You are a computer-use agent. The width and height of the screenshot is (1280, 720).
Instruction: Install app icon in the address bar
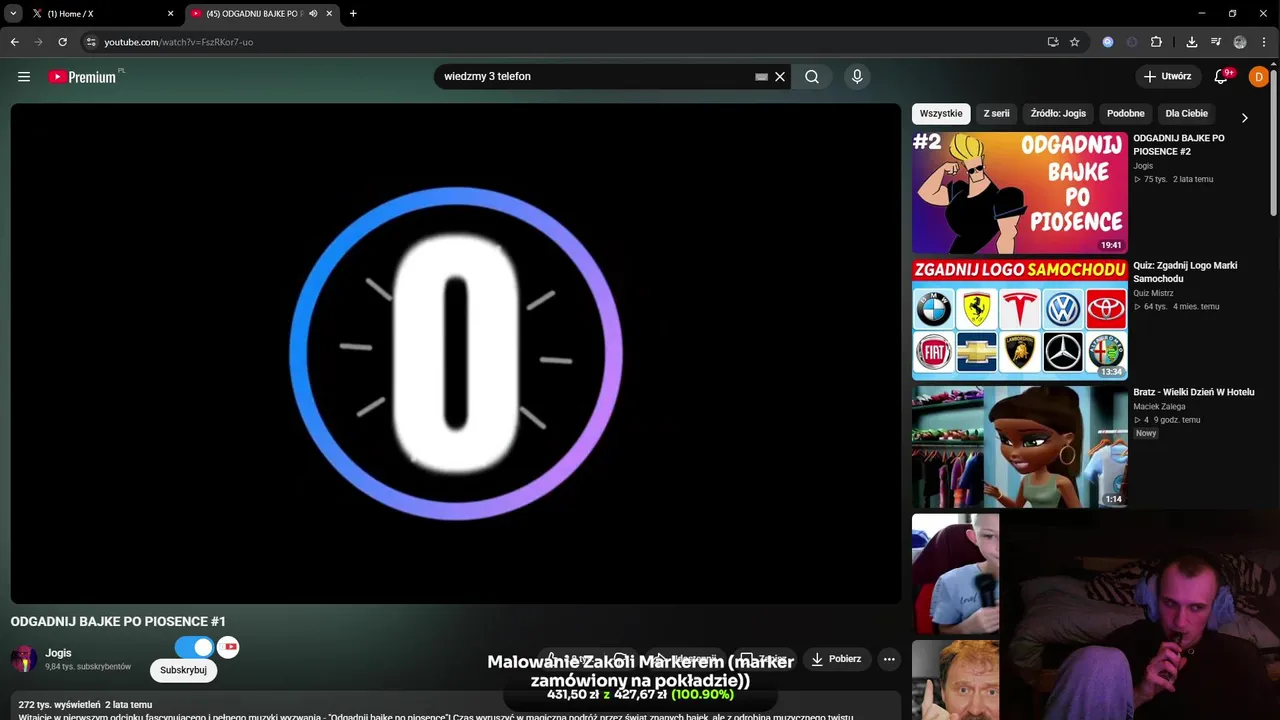1053,42
